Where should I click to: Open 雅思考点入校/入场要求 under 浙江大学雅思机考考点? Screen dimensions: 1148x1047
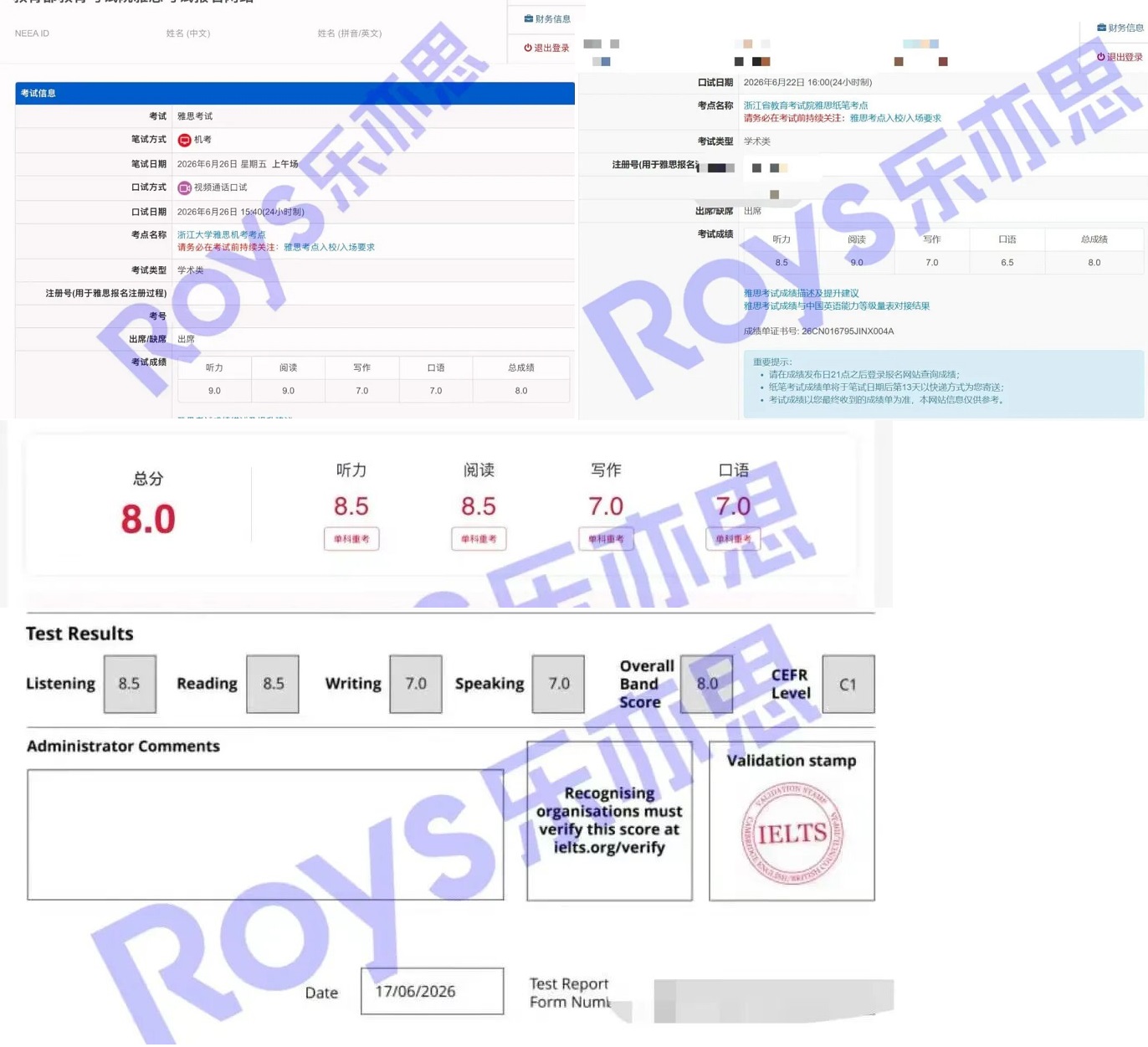329,247
